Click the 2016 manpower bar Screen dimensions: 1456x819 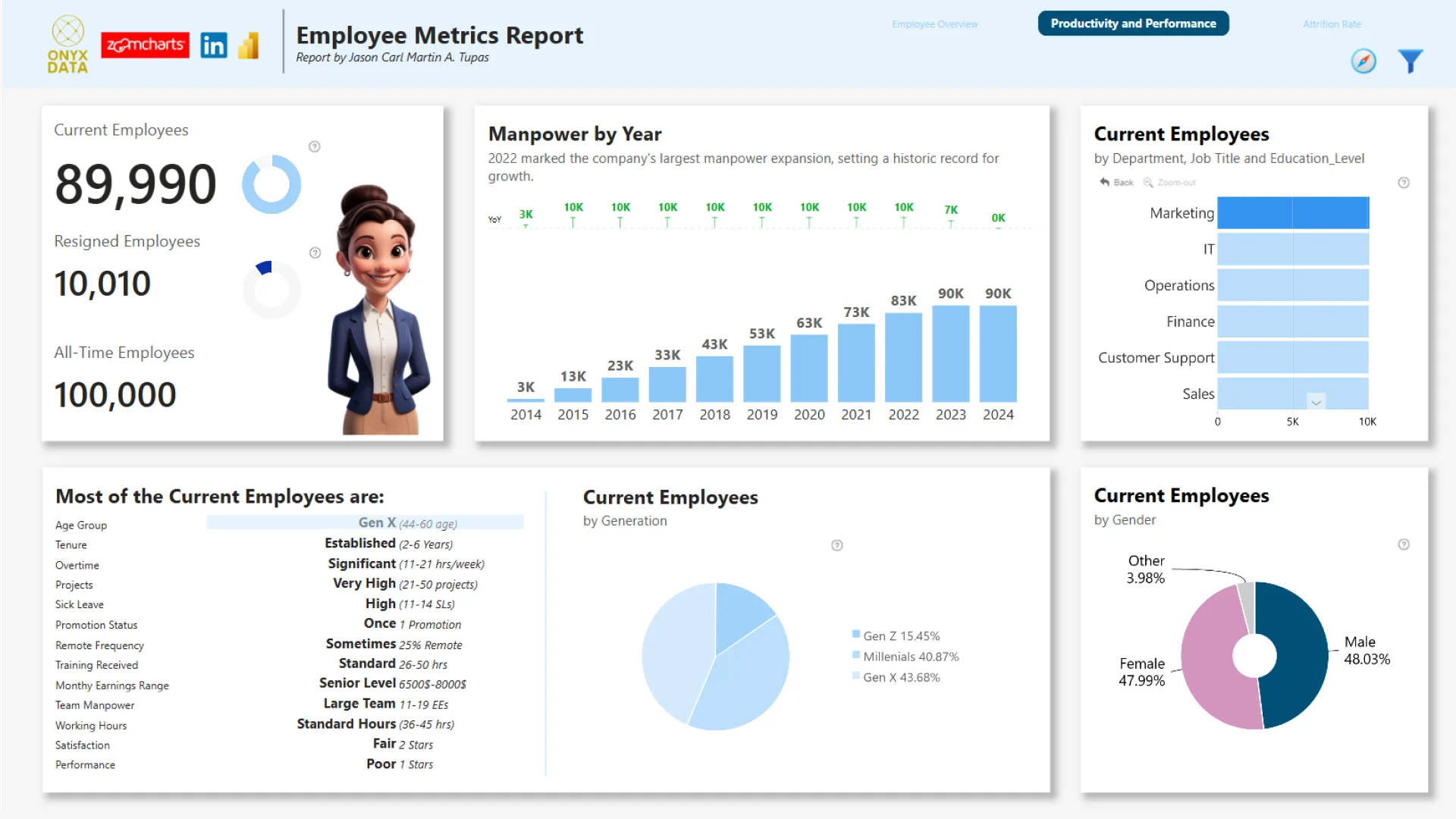[x=620, y=390]
